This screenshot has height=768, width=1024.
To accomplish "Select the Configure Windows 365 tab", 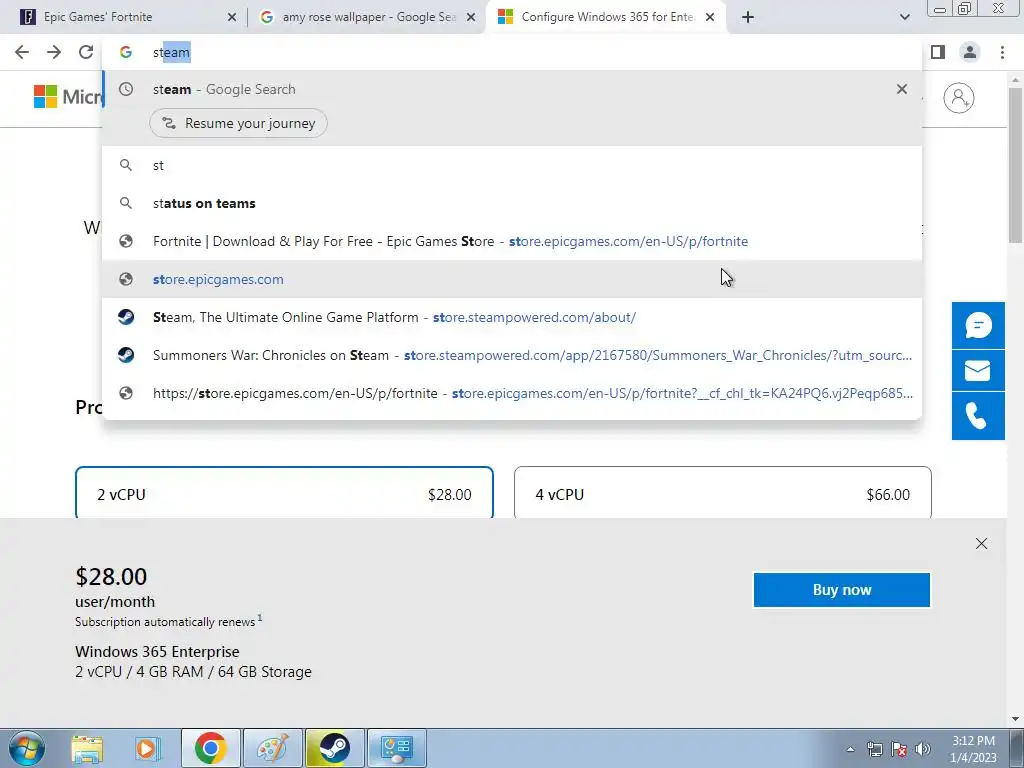I will [606, 17].
